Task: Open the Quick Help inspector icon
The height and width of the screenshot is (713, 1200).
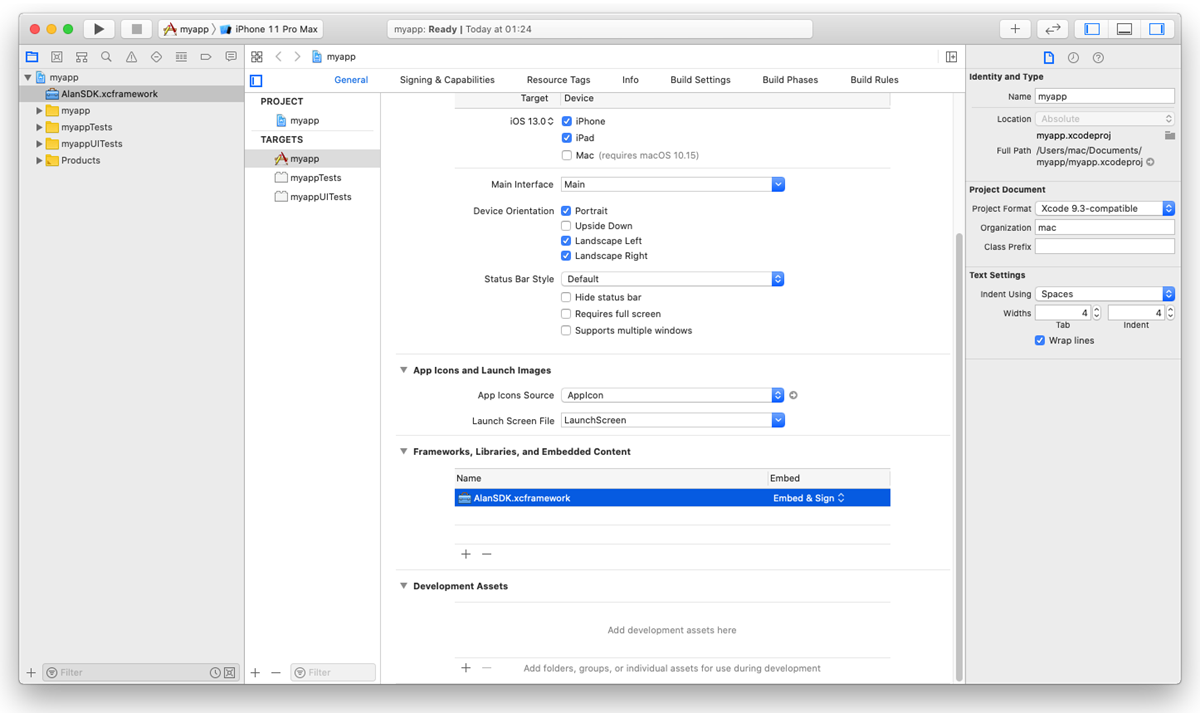Action: coord(1098,58)
